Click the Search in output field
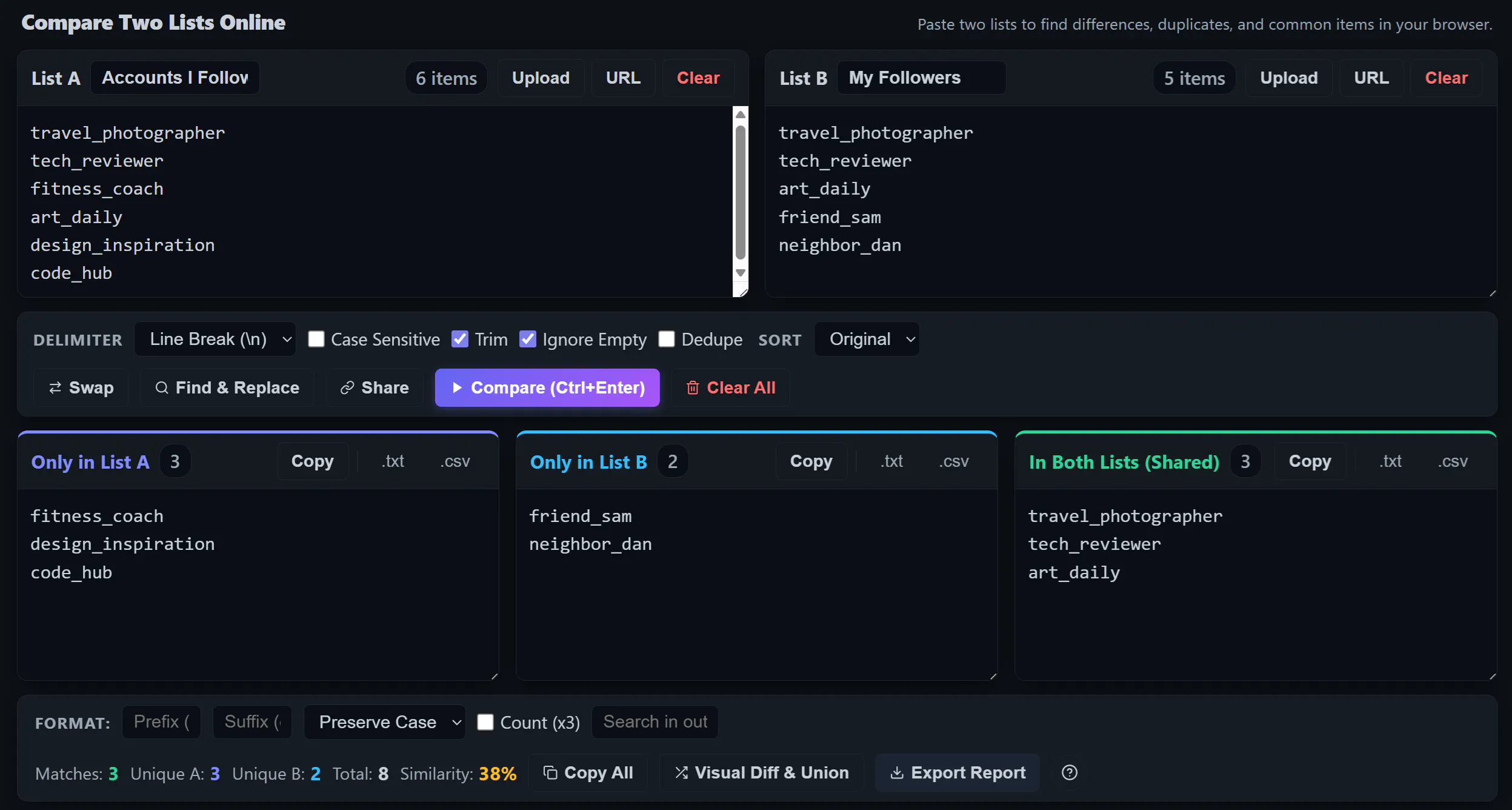This screenshot has width=1512, height=810. [655, 722]
